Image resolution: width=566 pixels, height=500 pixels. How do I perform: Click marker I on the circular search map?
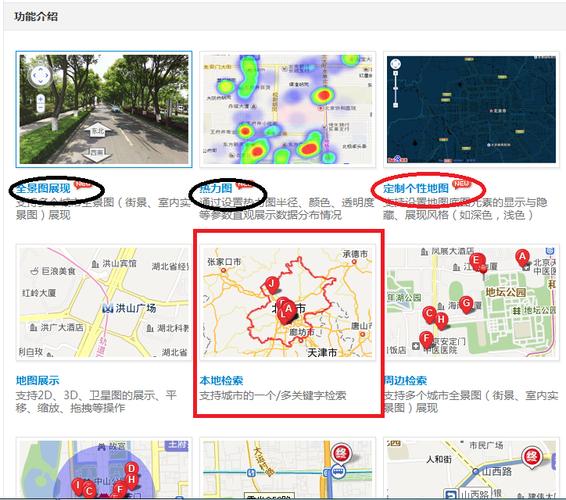coord(78,486)
